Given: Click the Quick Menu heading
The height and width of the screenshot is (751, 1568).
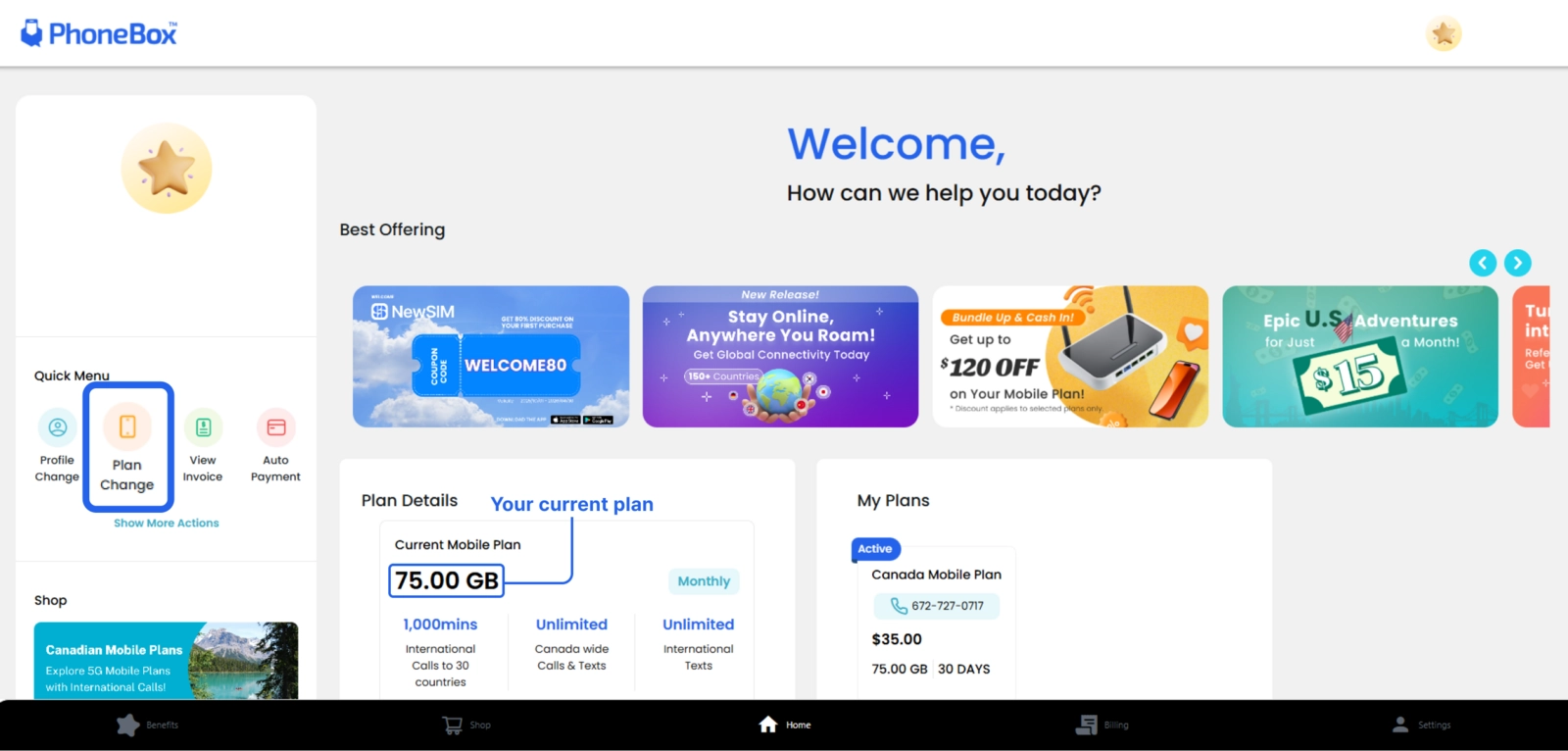Looking at the screenshot, I should pyautogui.click(x=72, y=375).
